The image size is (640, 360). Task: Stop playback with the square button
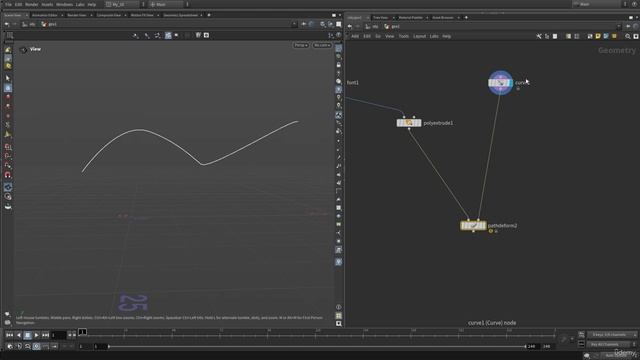click(x=27, y=335)
